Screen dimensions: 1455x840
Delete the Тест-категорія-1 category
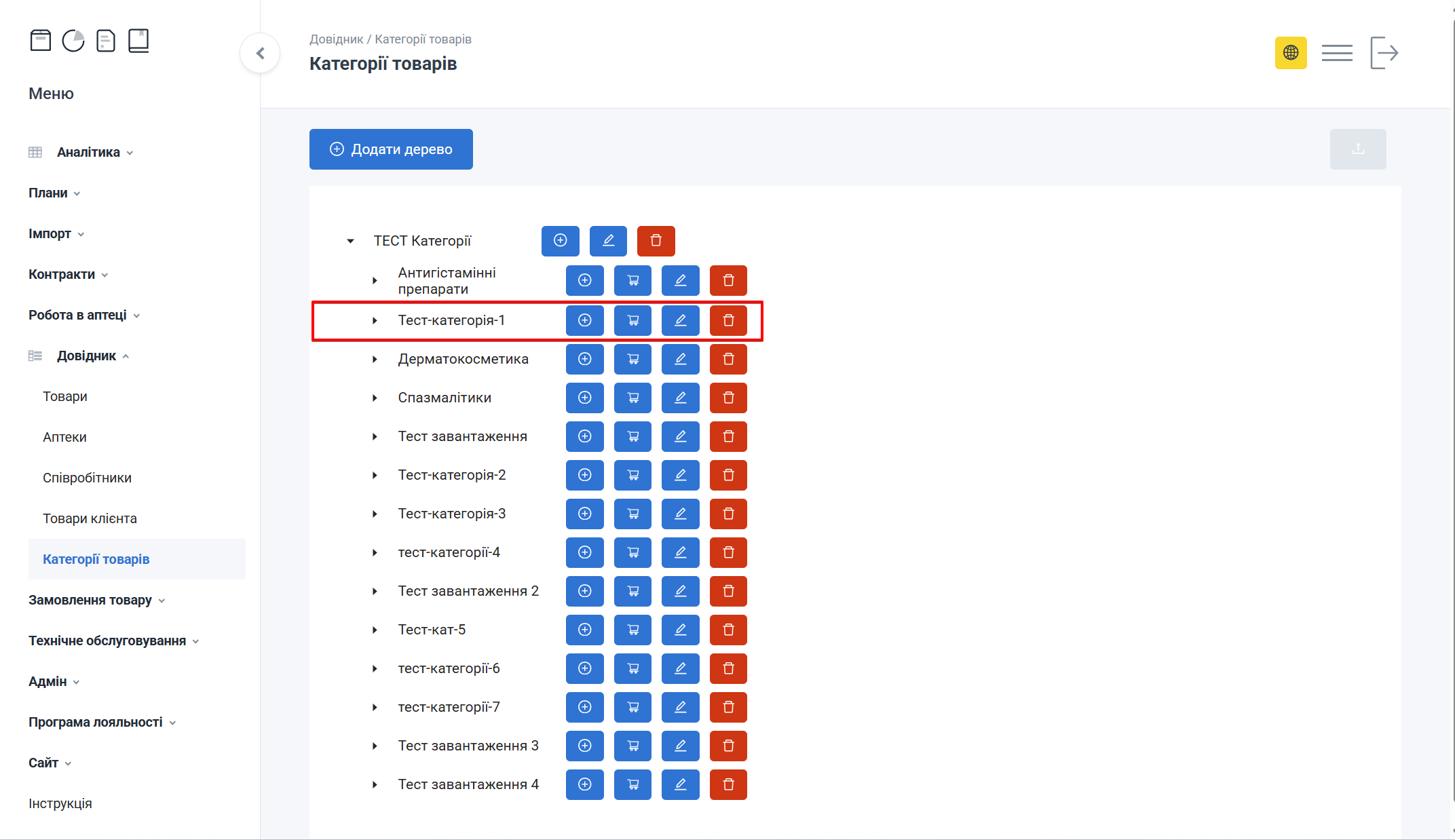tap(728, 320)
